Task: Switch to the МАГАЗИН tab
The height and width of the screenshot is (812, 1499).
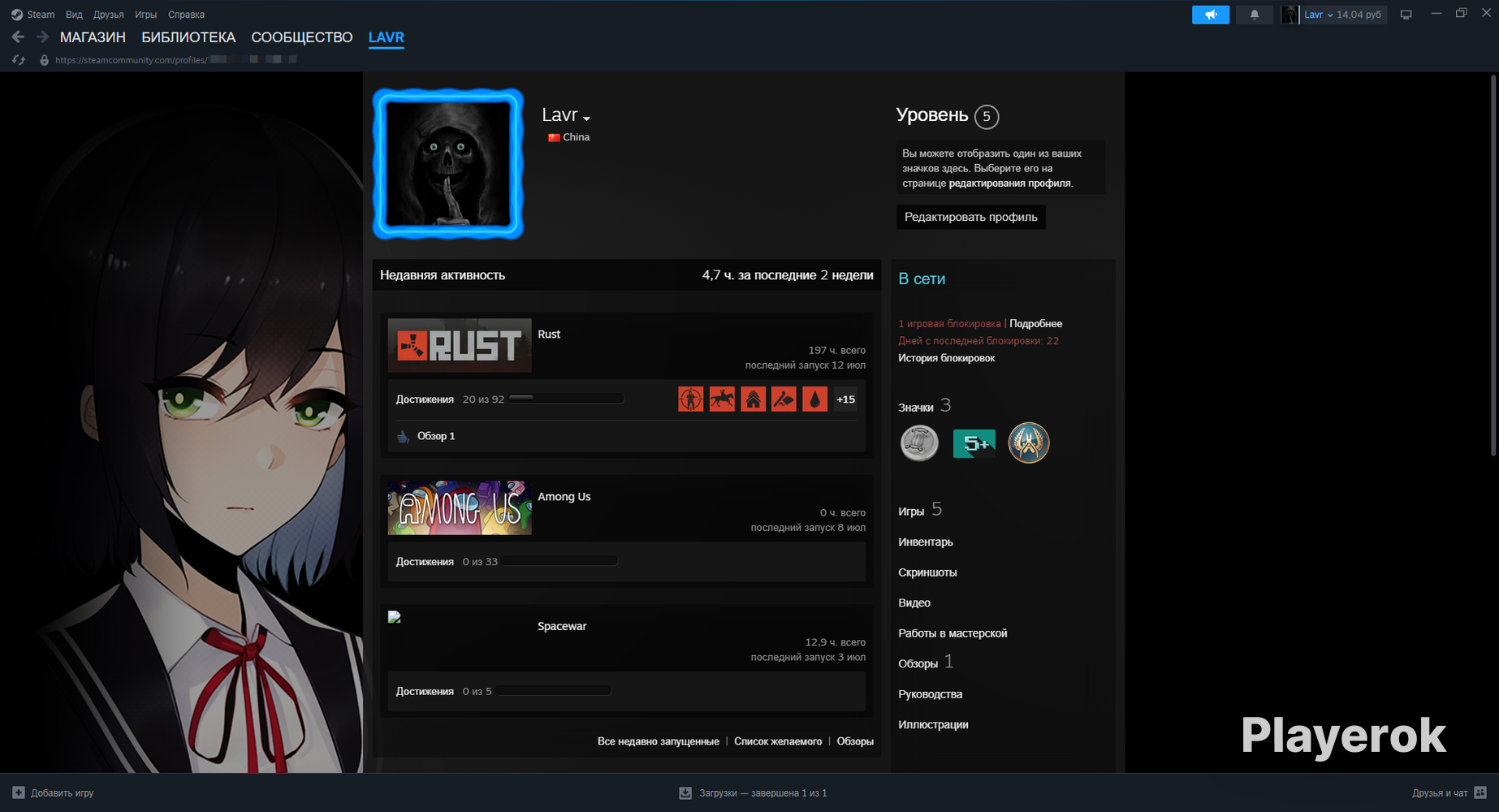Action: pyautogui.click(x=93, y=37)
